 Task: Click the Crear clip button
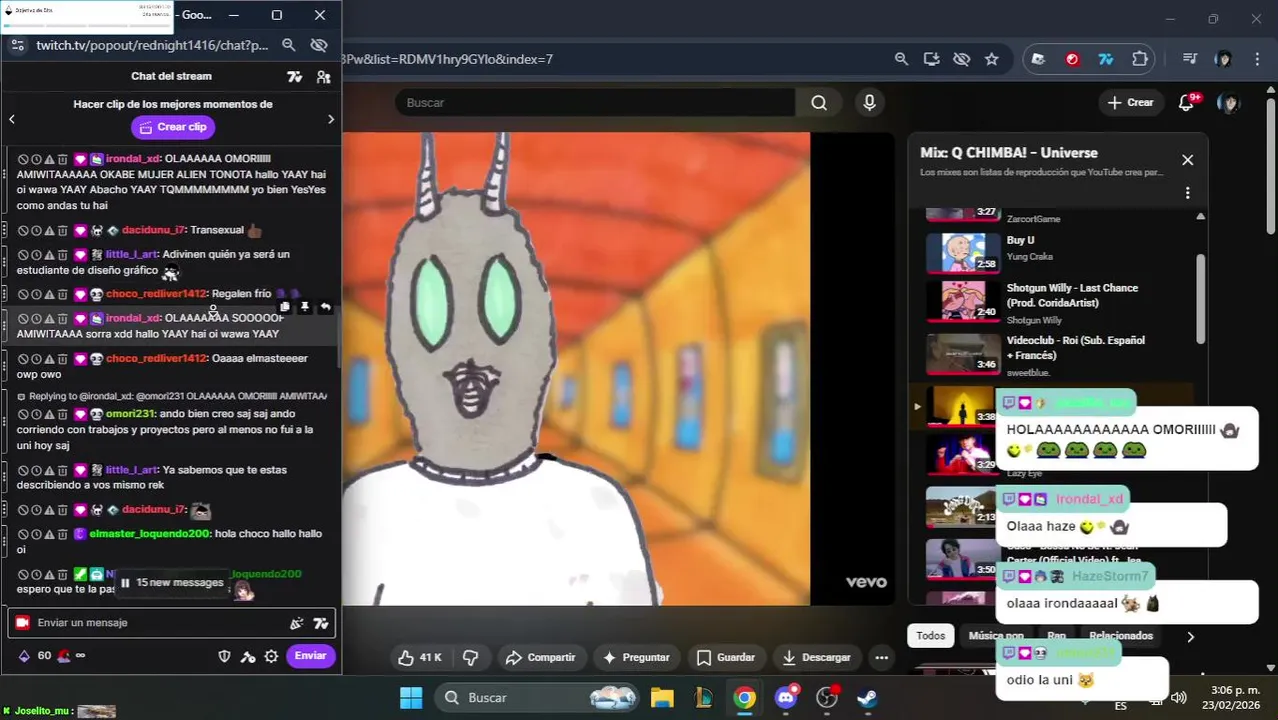coord(173,127)
